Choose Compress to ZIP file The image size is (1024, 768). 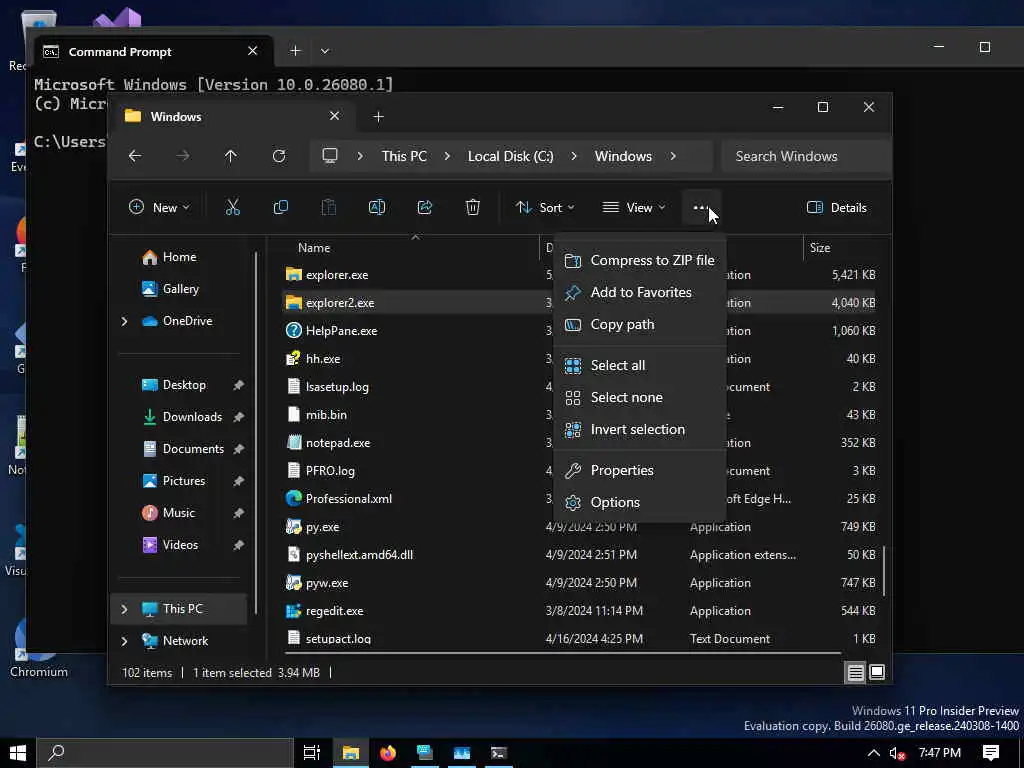coord(639,261)
